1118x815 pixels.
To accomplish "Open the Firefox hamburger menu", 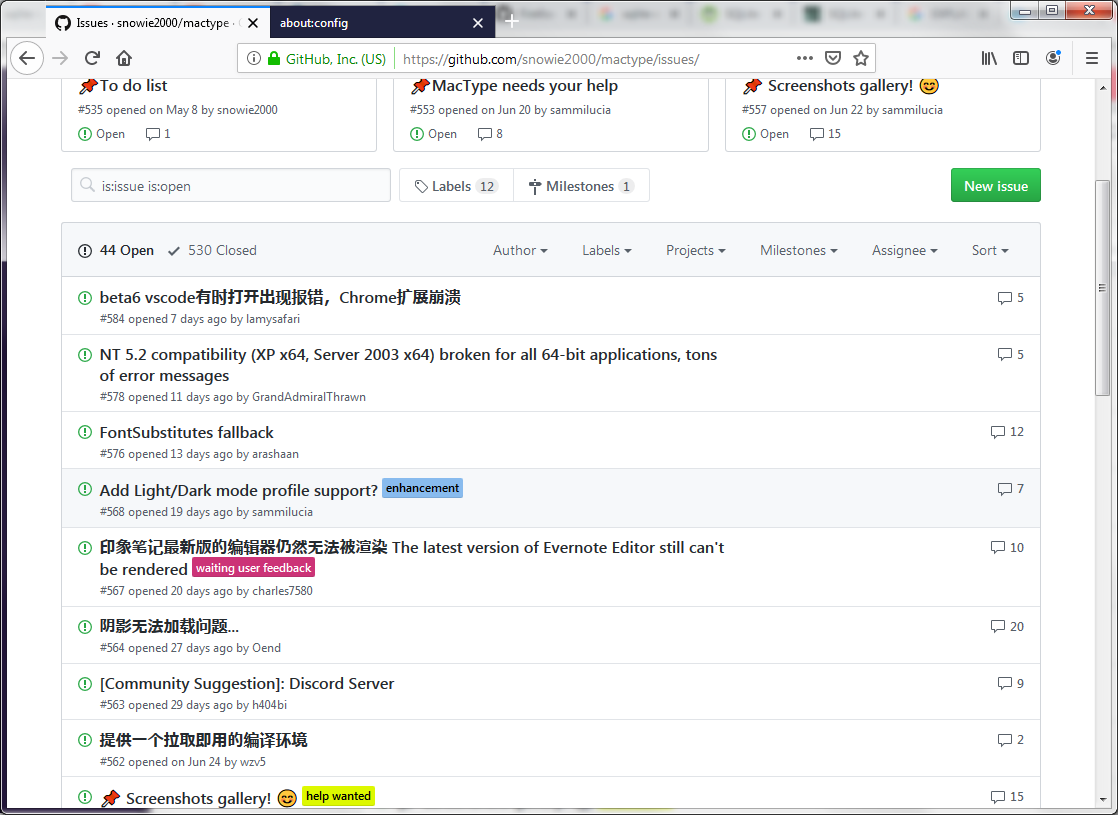I will pos(1093,58).
